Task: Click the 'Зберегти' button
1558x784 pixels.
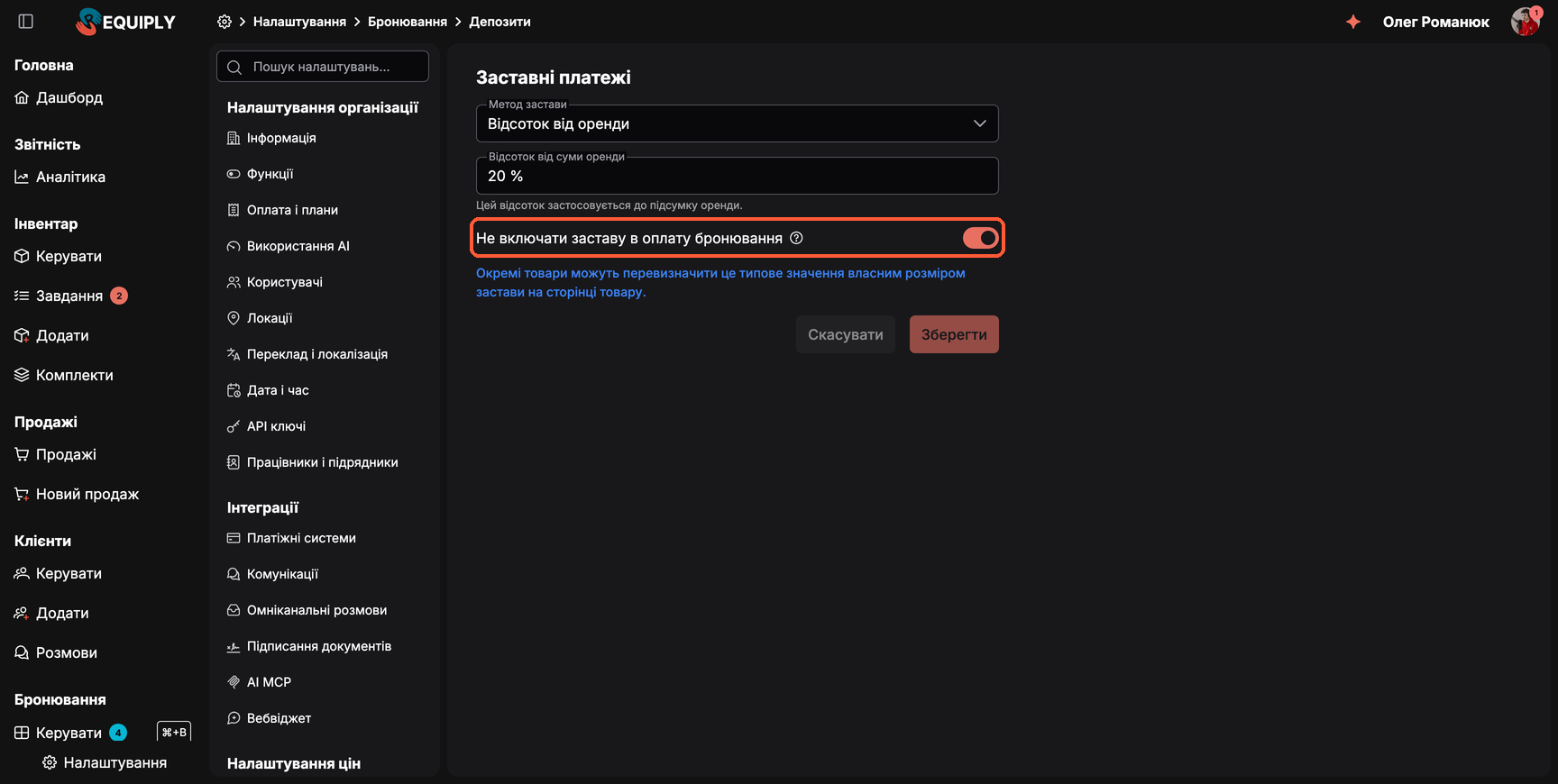Action: 954,334
